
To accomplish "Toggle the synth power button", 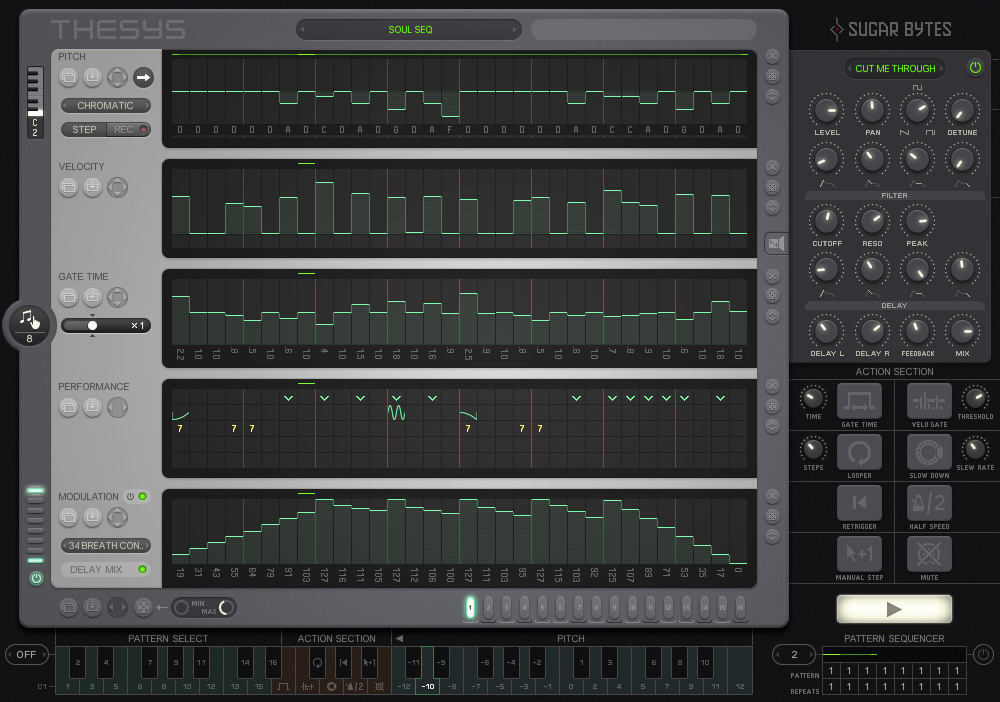I will click(975, 68).
